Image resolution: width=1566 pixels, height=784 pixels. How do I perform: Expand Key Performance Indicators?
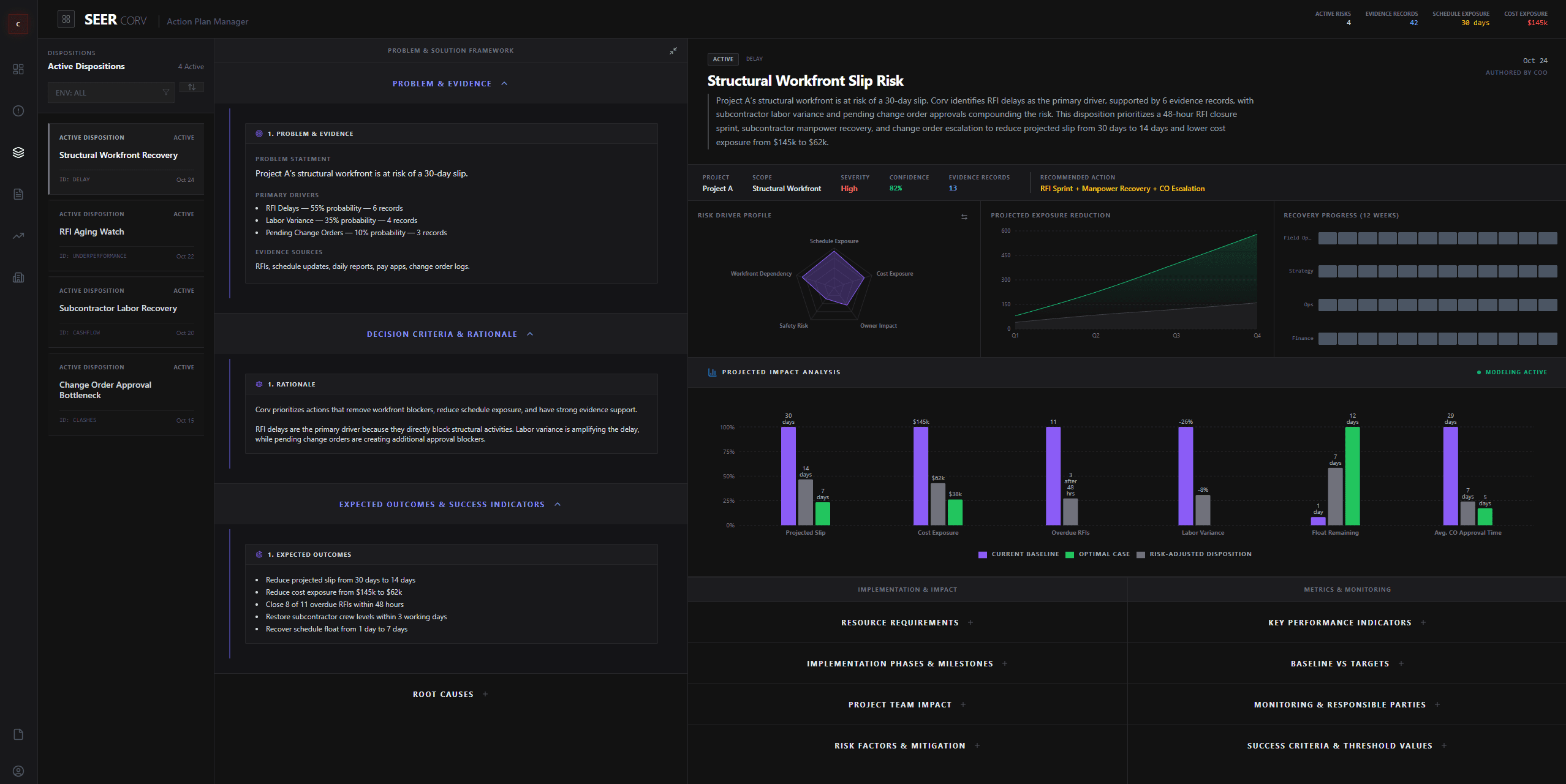(1347, 622)
